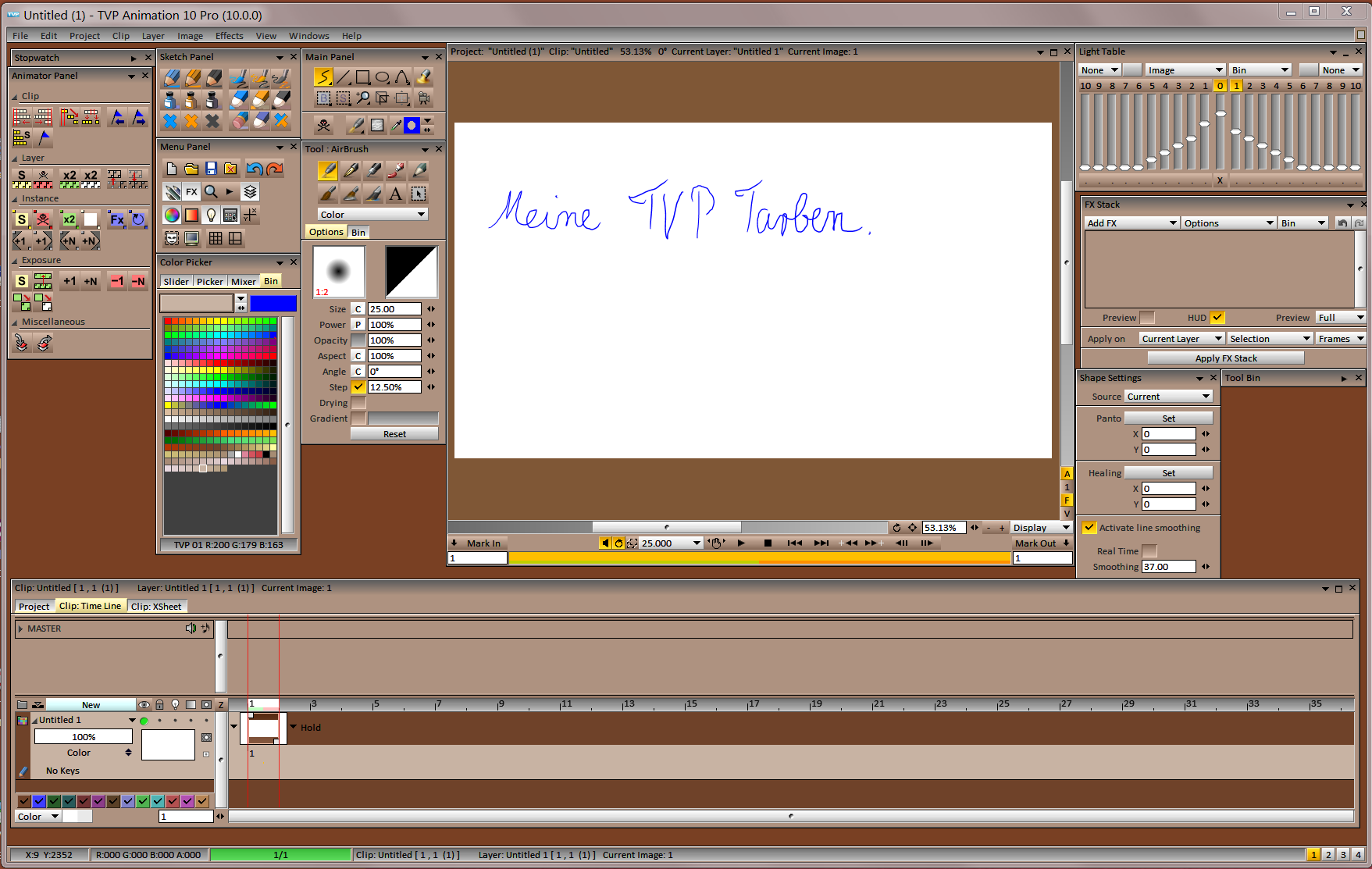Select the straight line drawing mode
This screenshot has height=869, width=1372.
click(x=343, y=77)
